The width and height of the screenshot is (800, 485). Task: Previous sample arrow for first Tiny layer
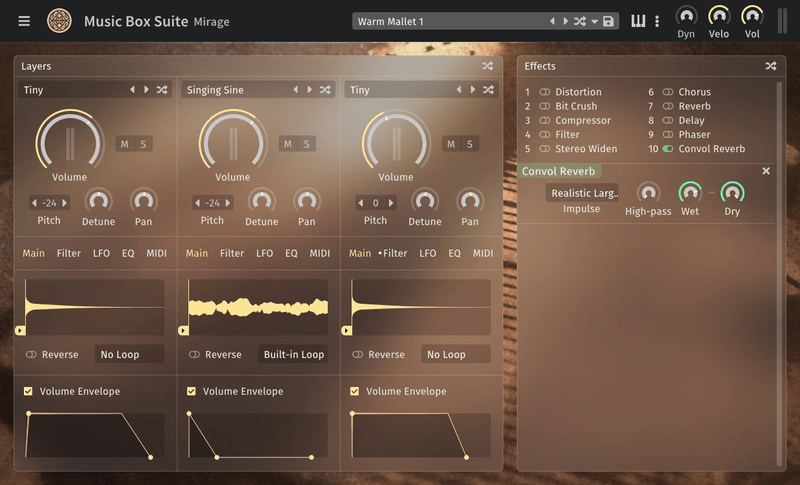[133, 90]
